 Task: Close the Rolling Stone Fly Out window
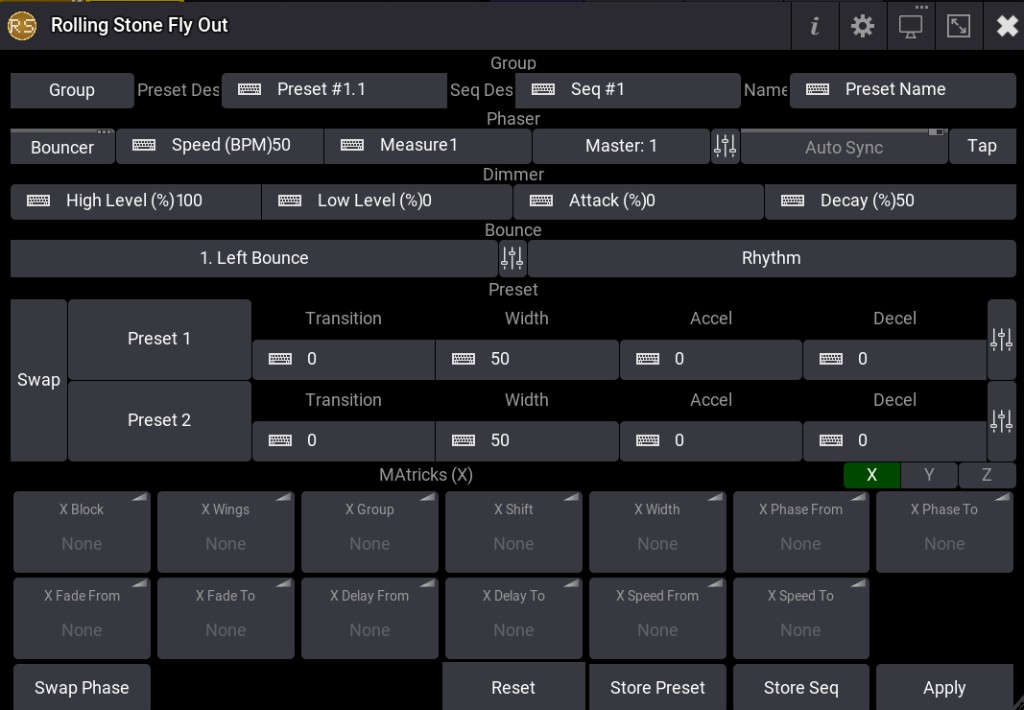[1006, 26]
